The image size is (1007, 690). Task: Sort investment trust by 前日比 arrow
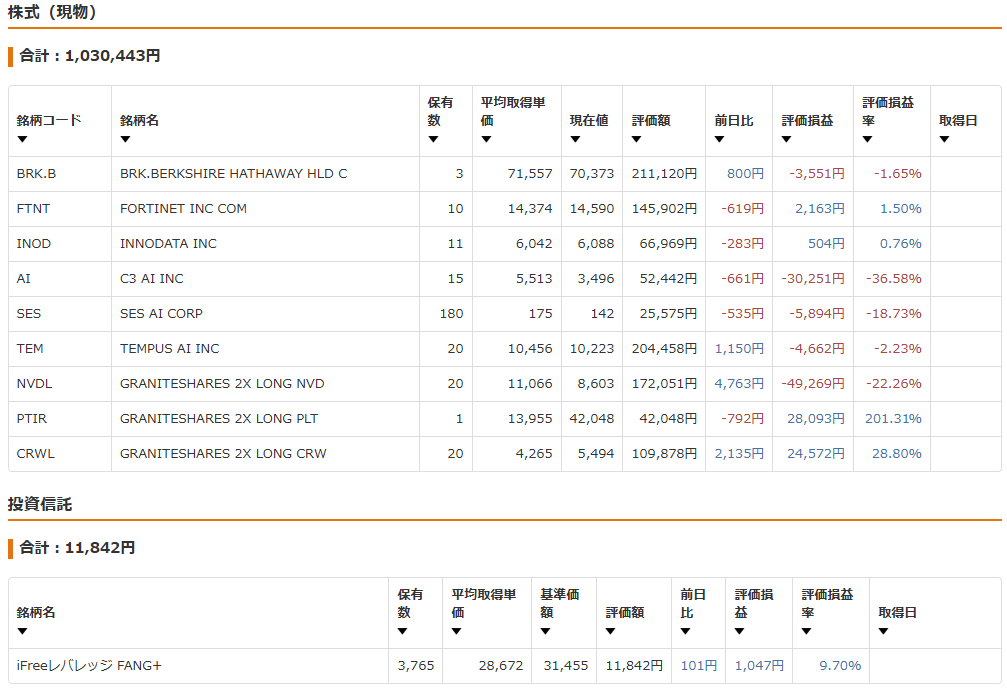pos(685,632)
